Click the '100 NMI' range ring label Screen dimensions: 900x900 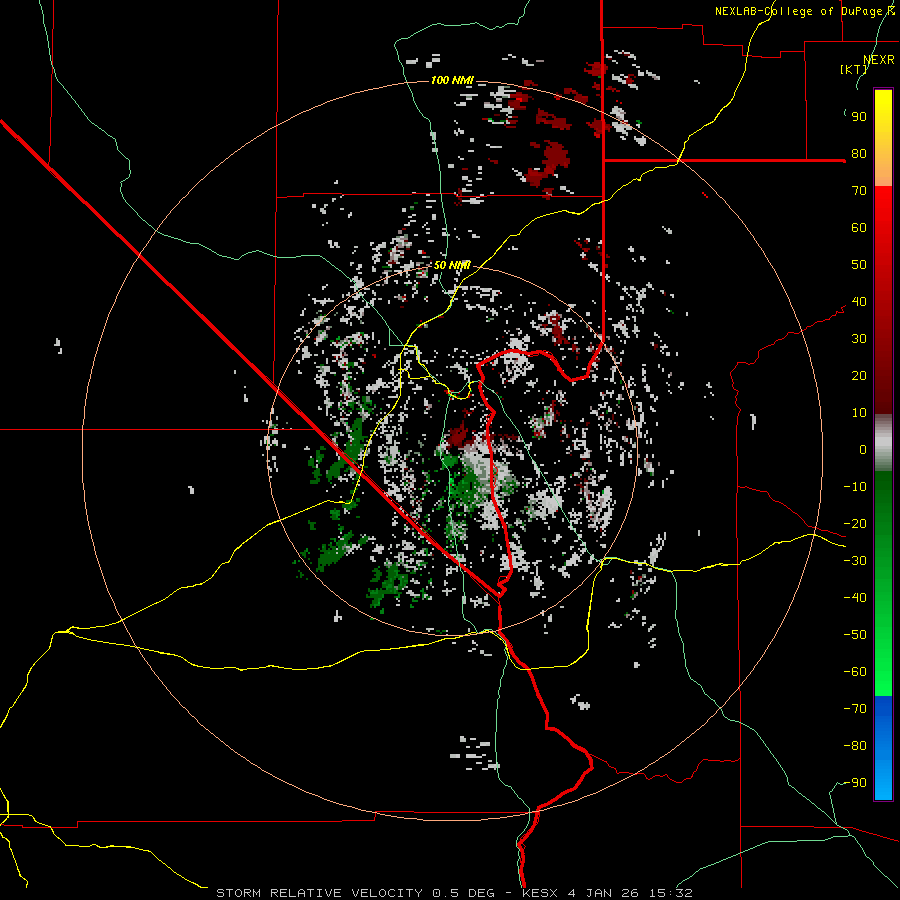pyautogui.click(x=452, y=80)
